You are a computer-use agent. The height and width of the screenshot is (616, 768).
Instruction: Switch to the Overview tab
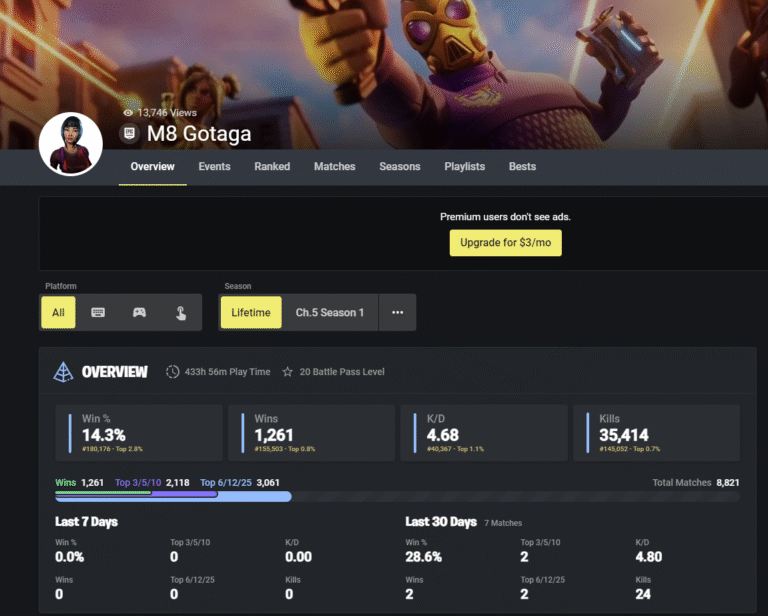pyautogui.click(x=152, y=166)
